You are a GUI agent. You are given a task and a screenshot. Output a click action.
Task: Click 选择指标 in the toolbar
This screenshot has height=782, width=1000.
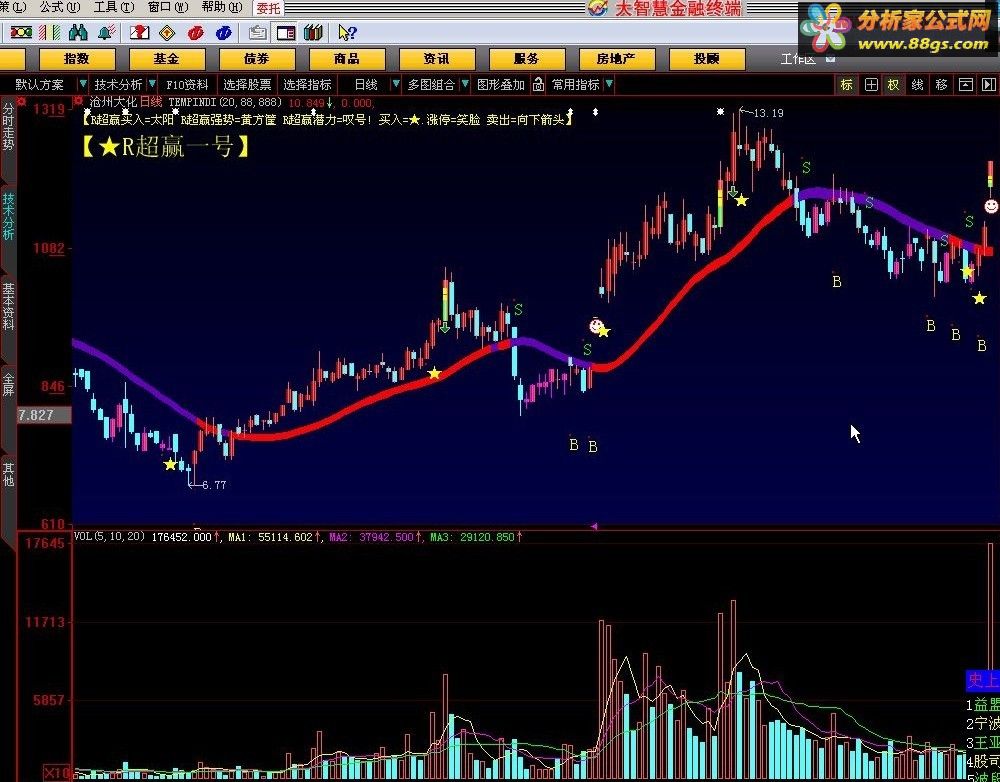click(307, 84)
